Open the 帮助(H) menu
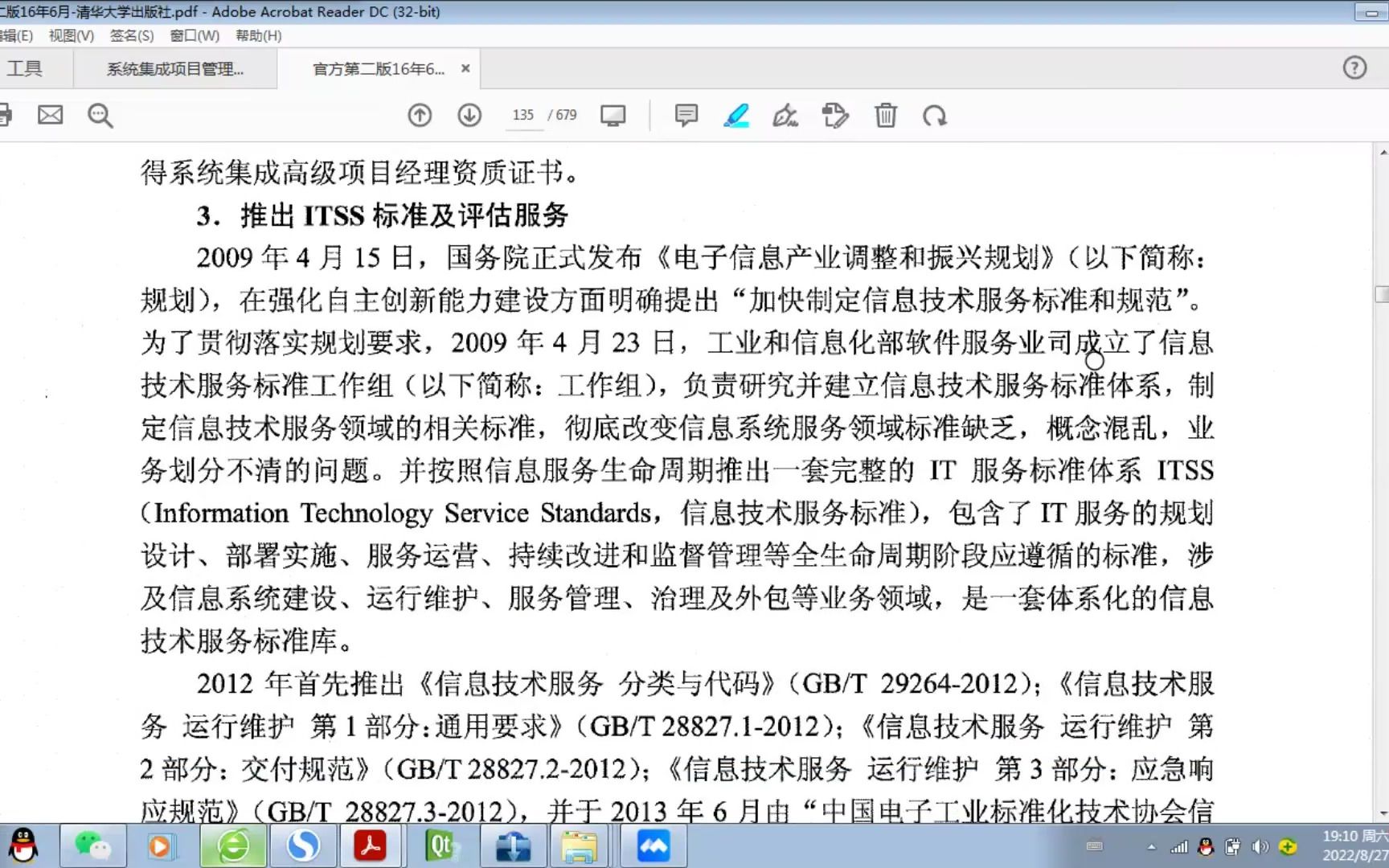This screenshot has height=868, width=1389. [258, 35]
